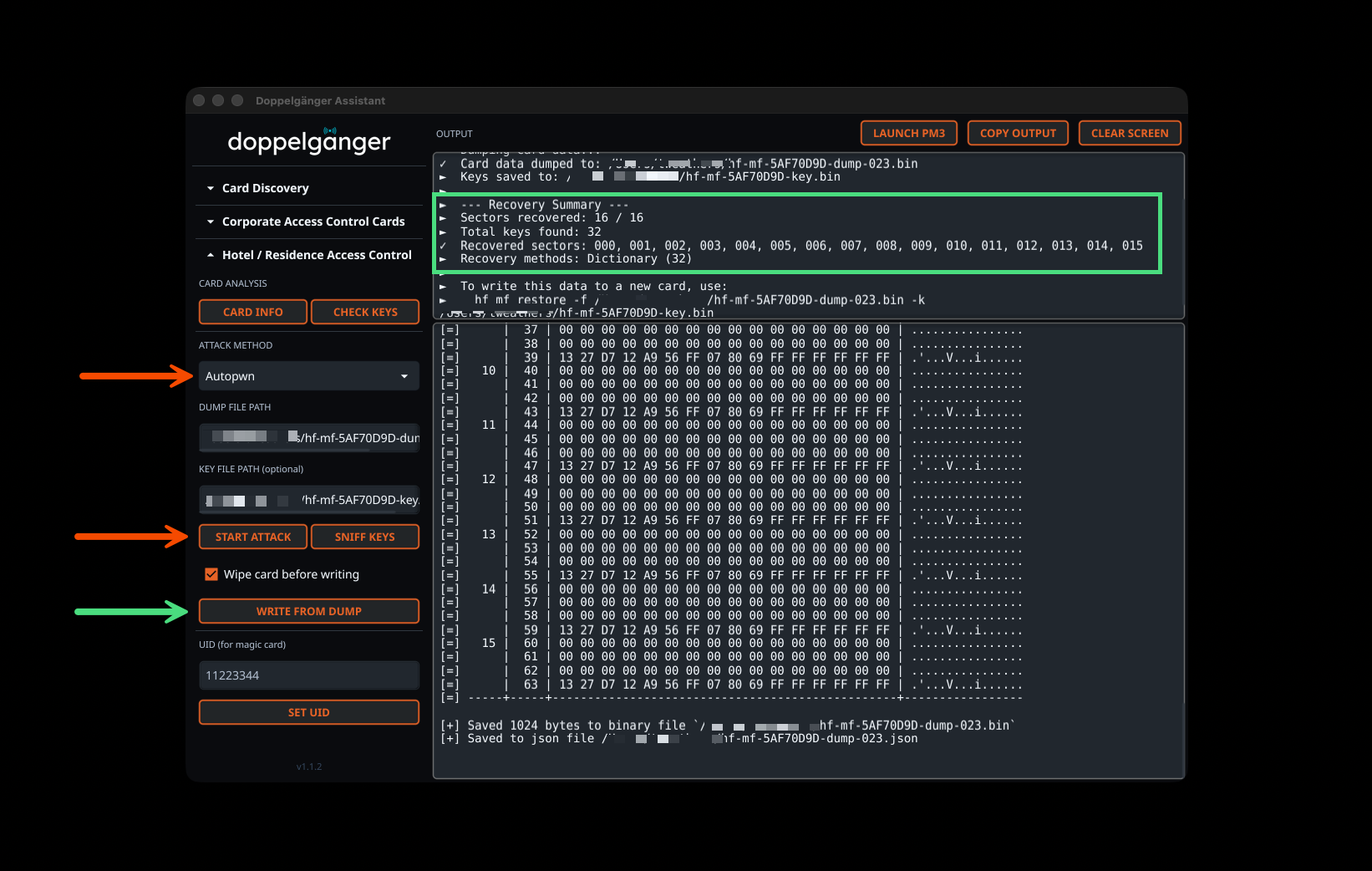
Task: Disable the Wipe card before writing checkbox
Action: point(211,573)
